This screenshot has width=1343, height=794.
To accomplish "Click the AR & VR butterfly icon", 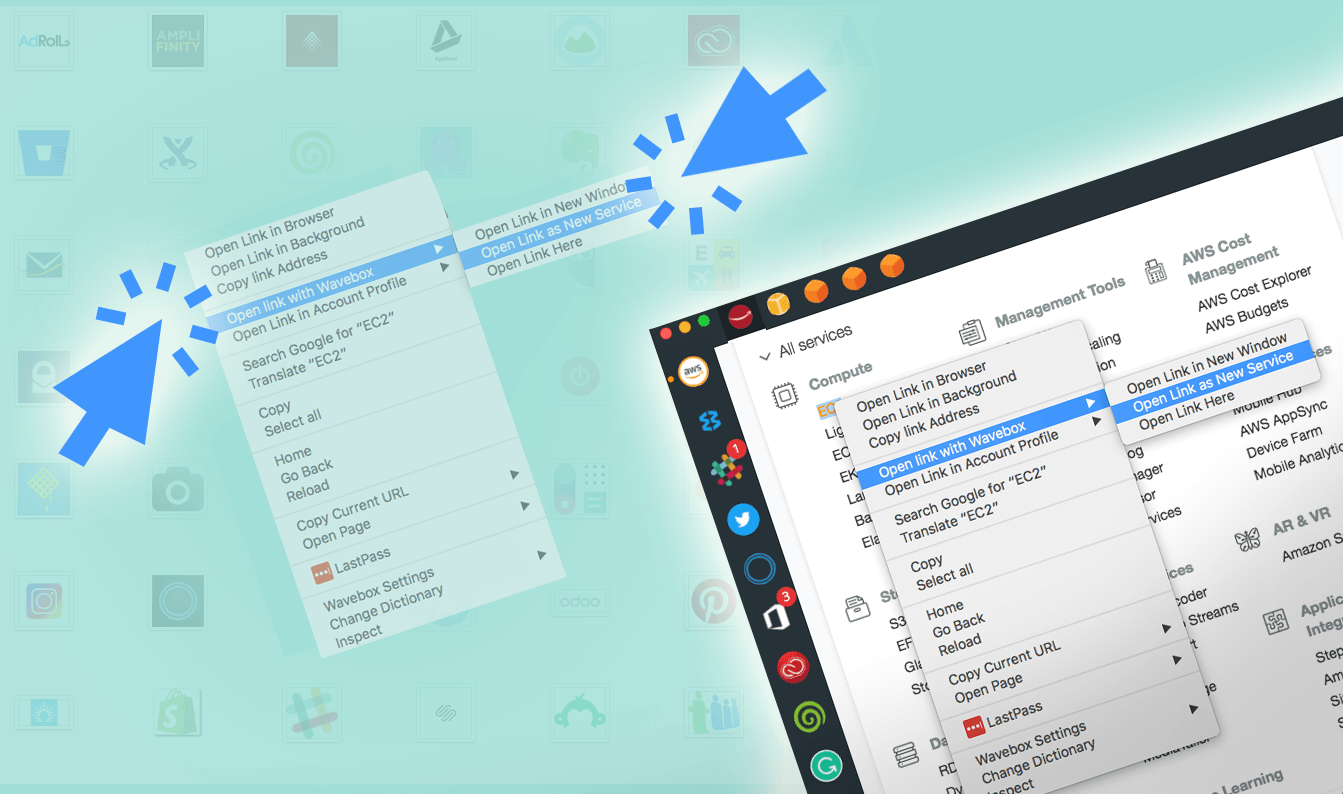I will point(1247,540).
